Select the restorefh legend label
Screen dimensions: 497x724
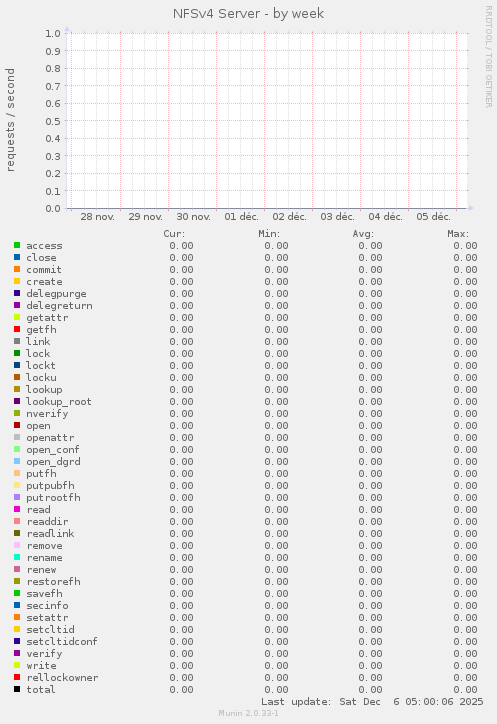pos(53,582)
